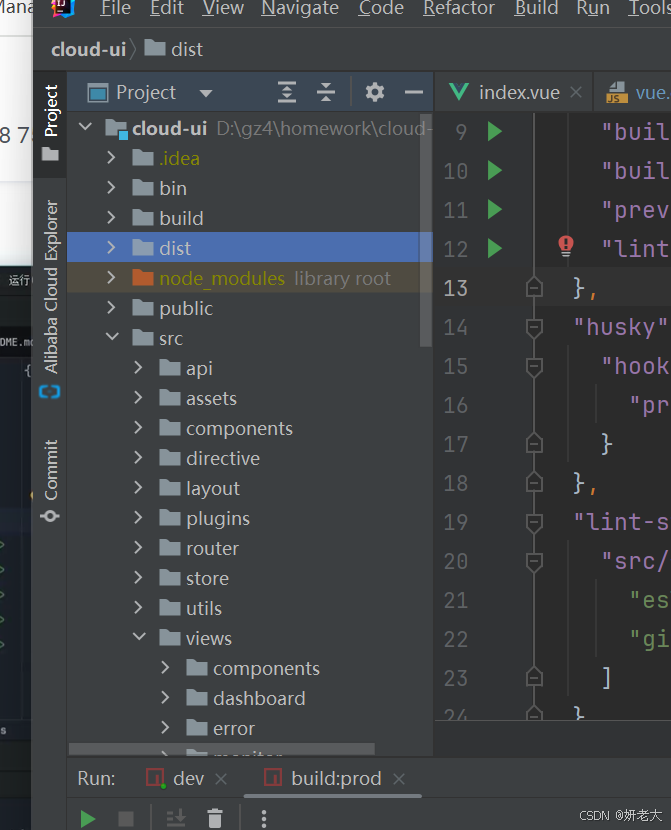Click the Project tree vertical scrollbar
671x830 pixels.
pyautogui.click(x=425, y=230)
